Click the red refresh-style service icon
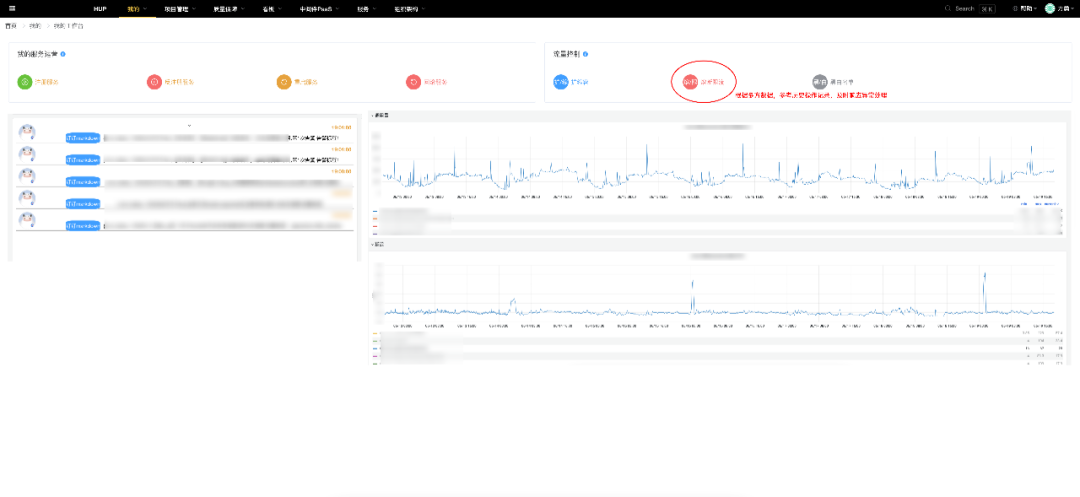Image resolution: width=1080 pixels, height=497 pixels. point(413,82)
